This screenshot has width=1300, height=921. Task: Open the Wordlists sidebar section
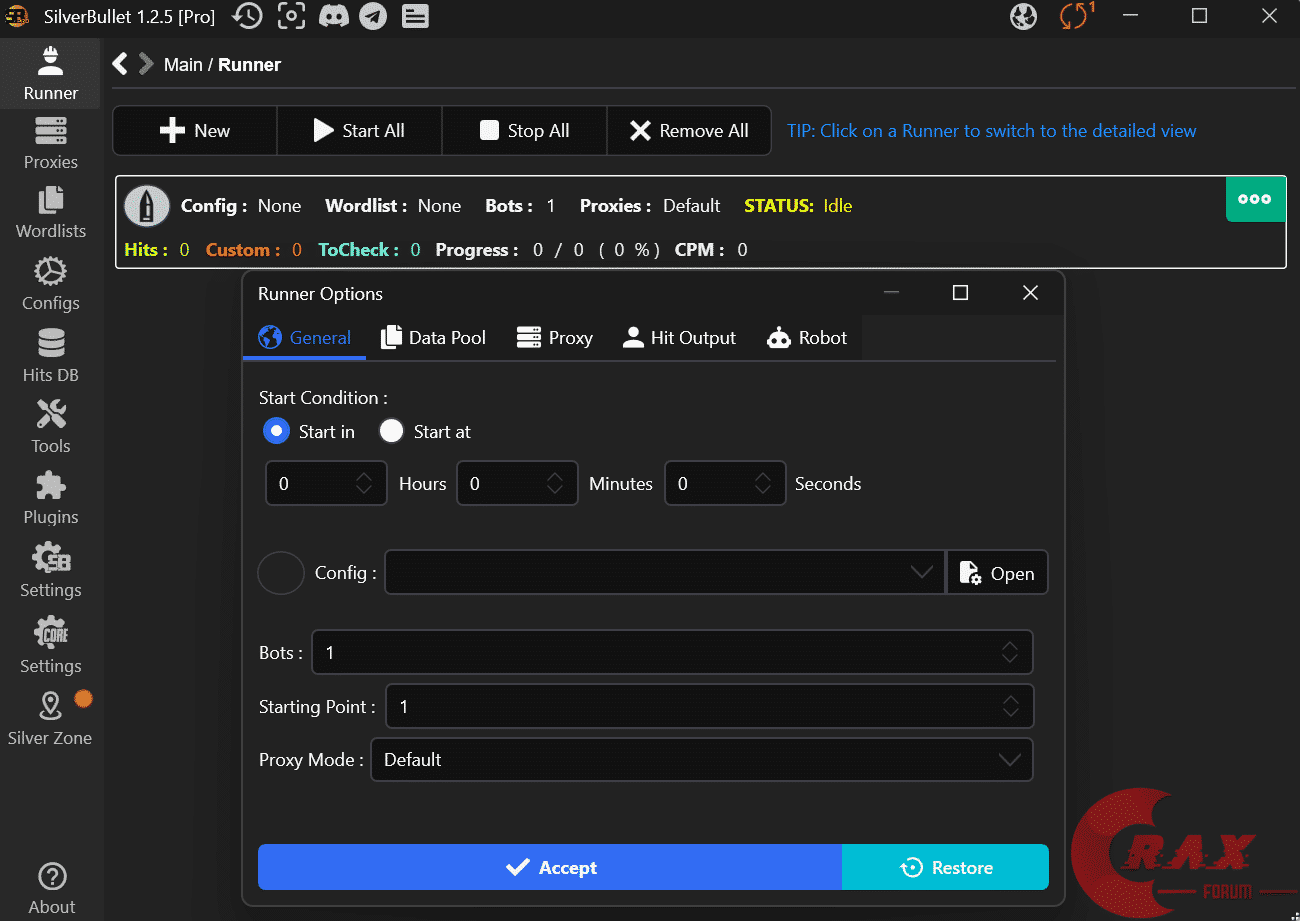click(x=50, y=213)
